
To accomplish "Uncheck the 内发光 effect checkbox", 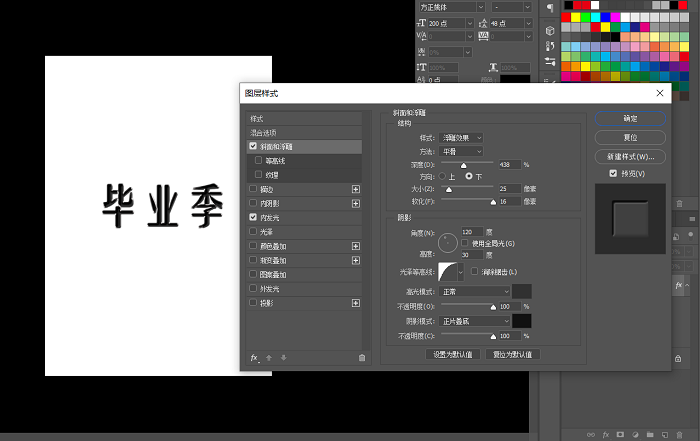I will [x=253, y=217].
